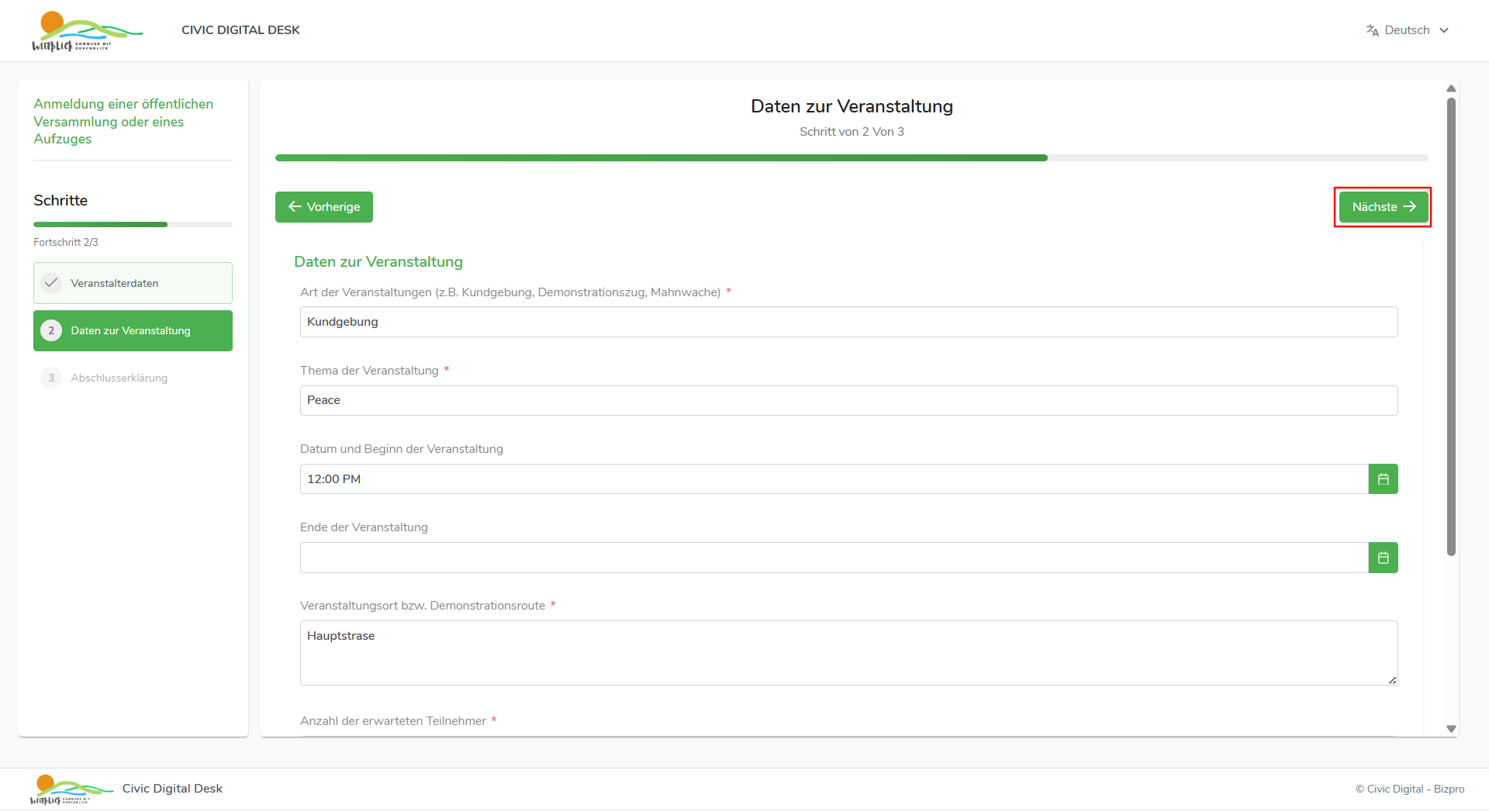Click the checkmark icon for Veranstalterdaten step
The width and height of the screenshot is (1489, 812).
tap(51, 283)
